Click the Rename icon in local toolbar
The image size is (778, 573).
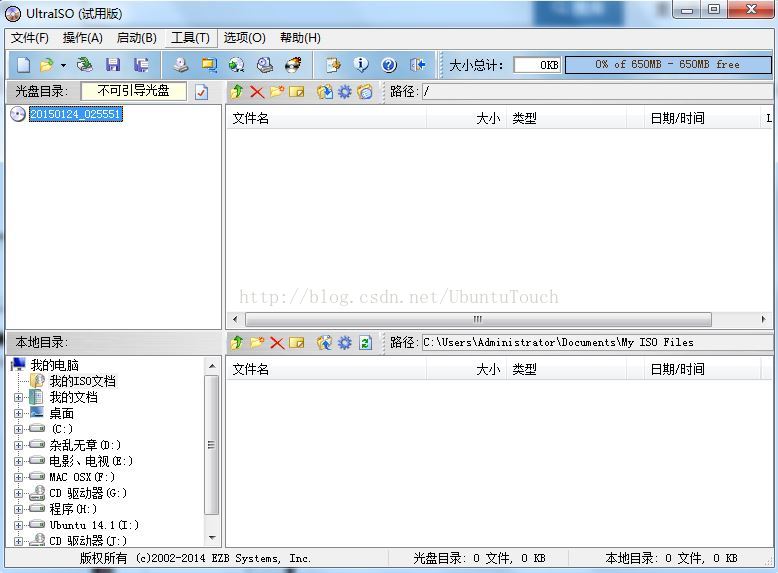tap(297, 343)
